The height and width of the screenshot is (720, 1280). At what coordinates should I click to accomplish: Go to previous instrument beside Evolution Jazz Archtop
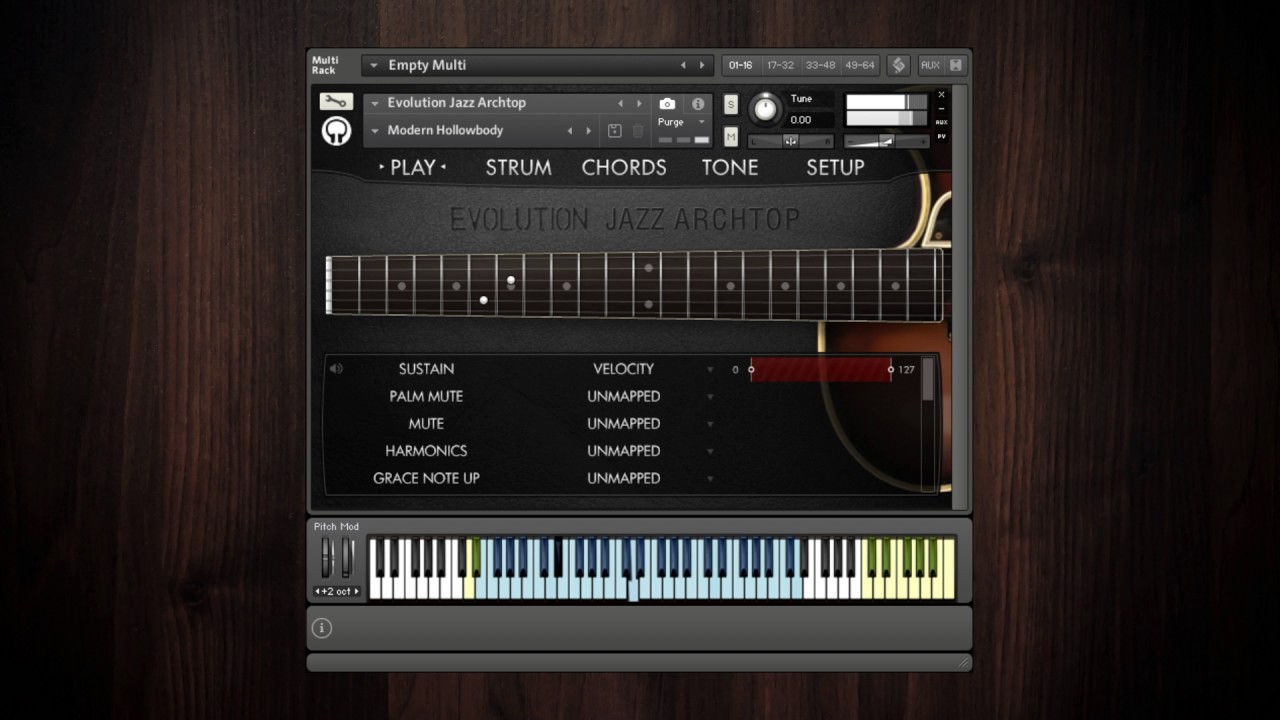(x=620, y=103)
